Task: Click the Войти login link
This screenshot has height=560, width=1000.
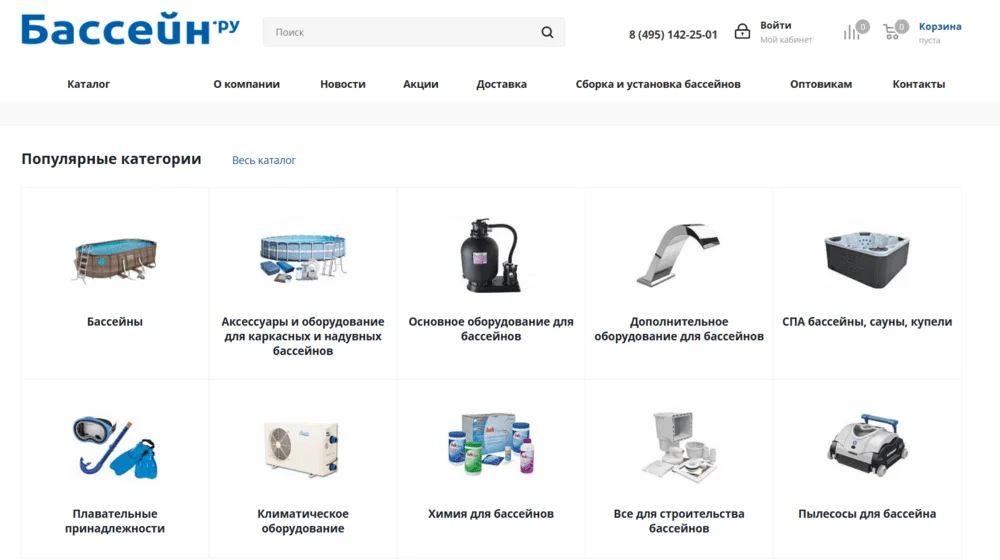Action: tap(776, 26)
